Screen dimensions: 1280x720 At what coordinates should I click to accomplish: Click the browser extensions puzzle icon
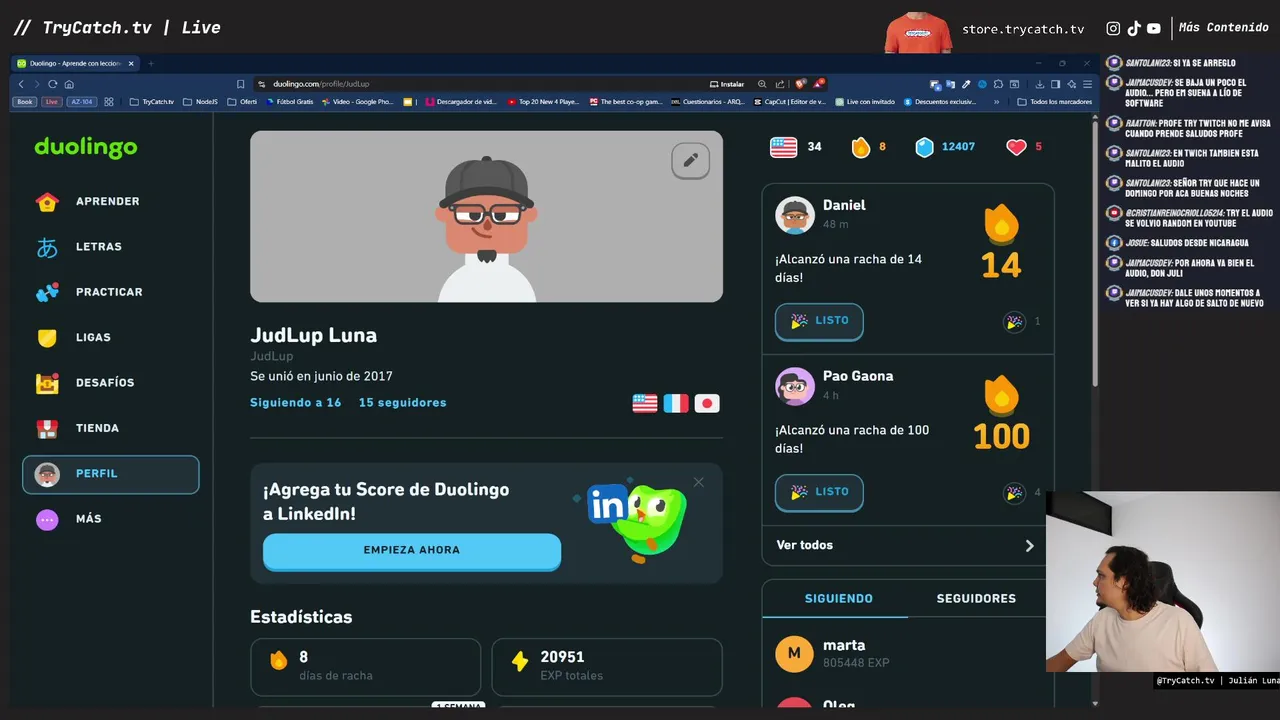tap(998, 84)
